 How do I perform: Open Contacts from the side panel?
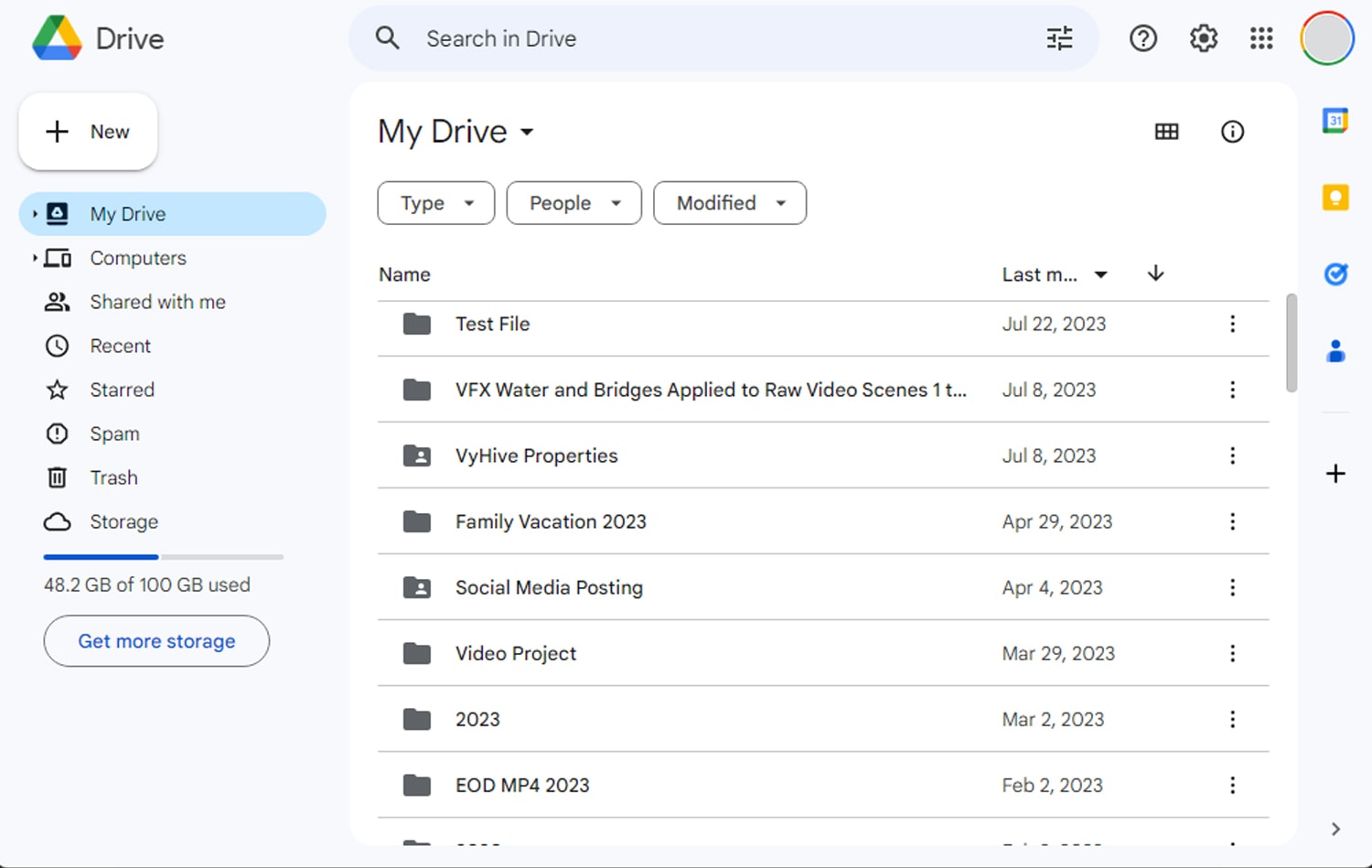1335,348
